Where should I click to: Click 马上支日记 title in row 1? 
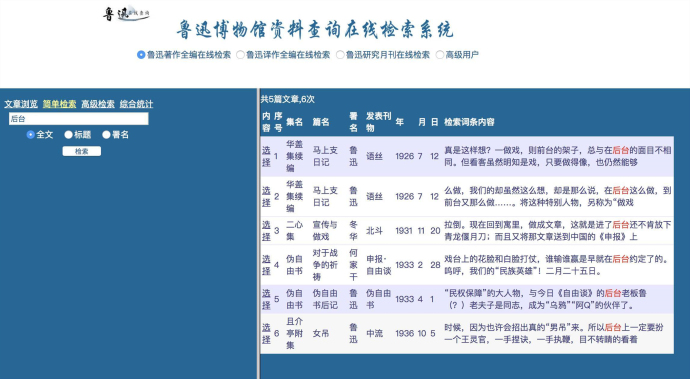[325, 156]
